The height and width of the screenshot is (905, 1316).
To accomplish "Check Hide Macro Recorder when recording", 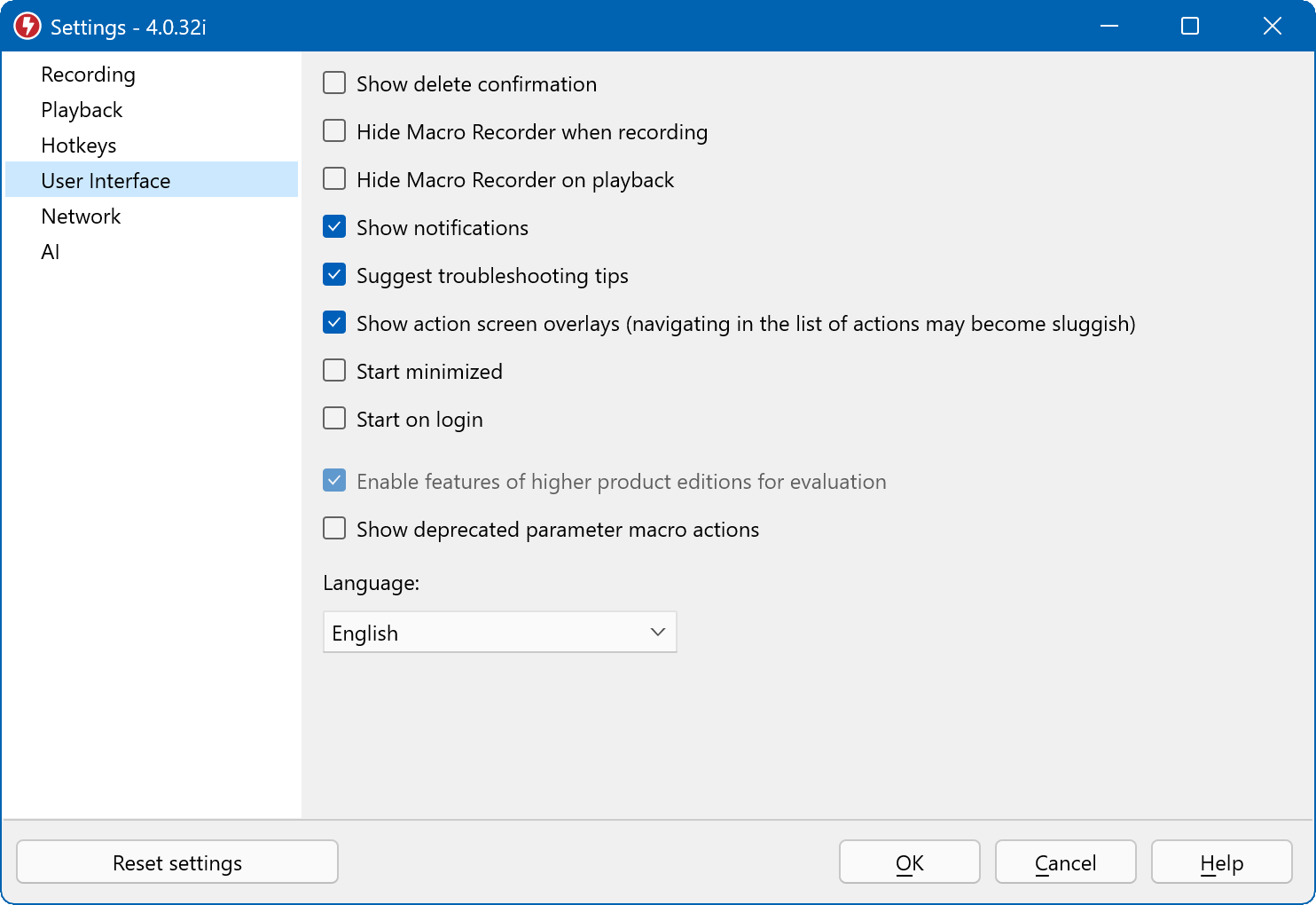I will [334, 131].
